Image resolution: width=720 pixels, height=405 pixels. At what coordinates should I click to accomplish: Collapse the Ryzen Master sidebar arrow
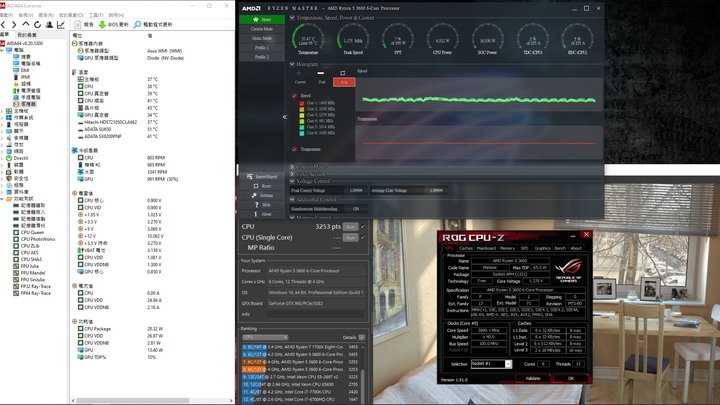[285, 117]
